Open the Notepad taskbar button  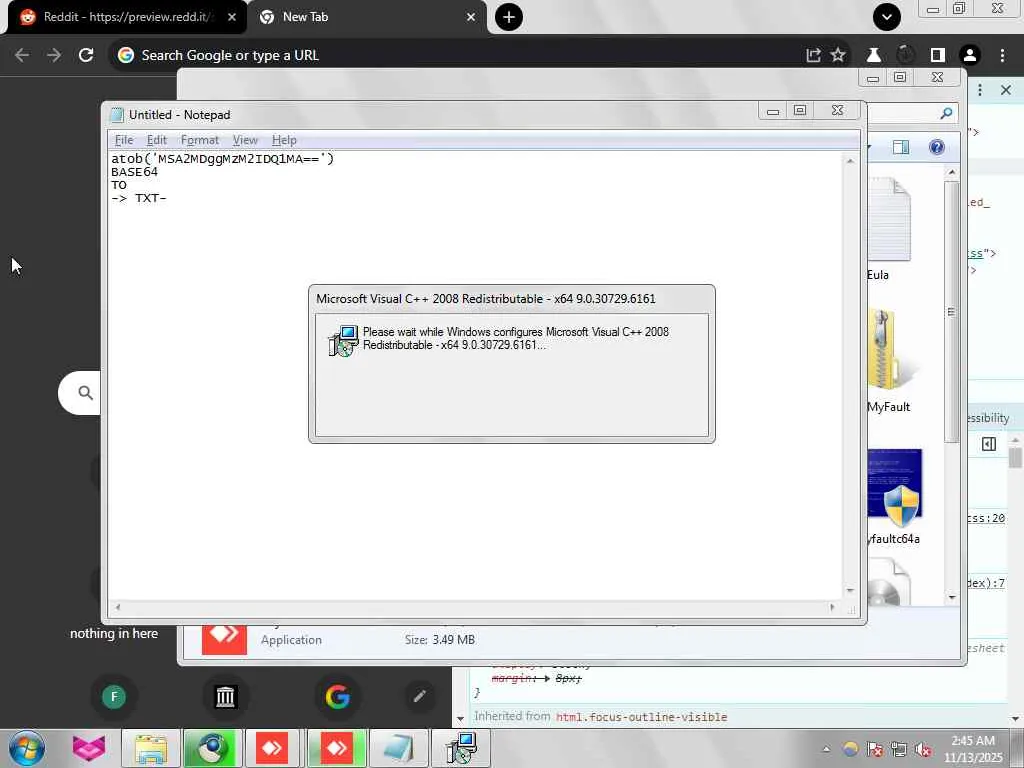coord(398,748)
